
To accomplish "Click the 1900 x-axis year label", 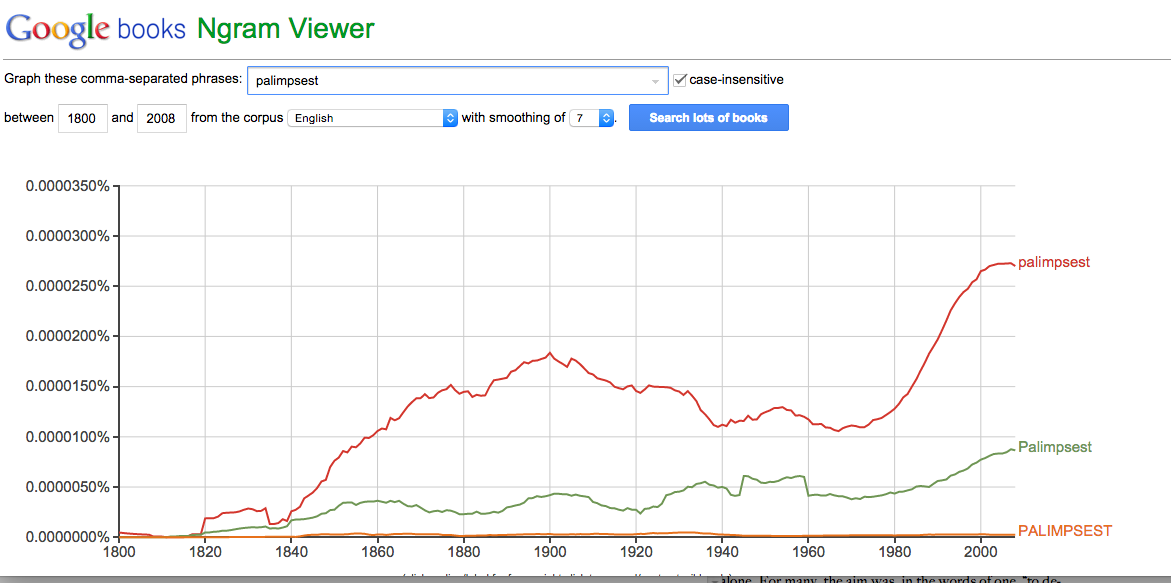I will pyautogui.click(x=550, y=551).
